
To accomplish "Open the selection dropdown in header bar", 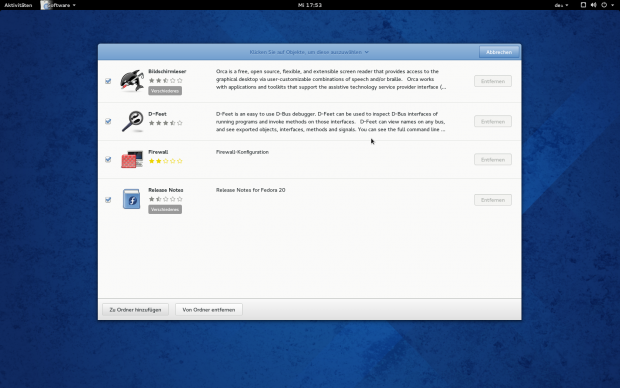I will [x=309, y=52].
